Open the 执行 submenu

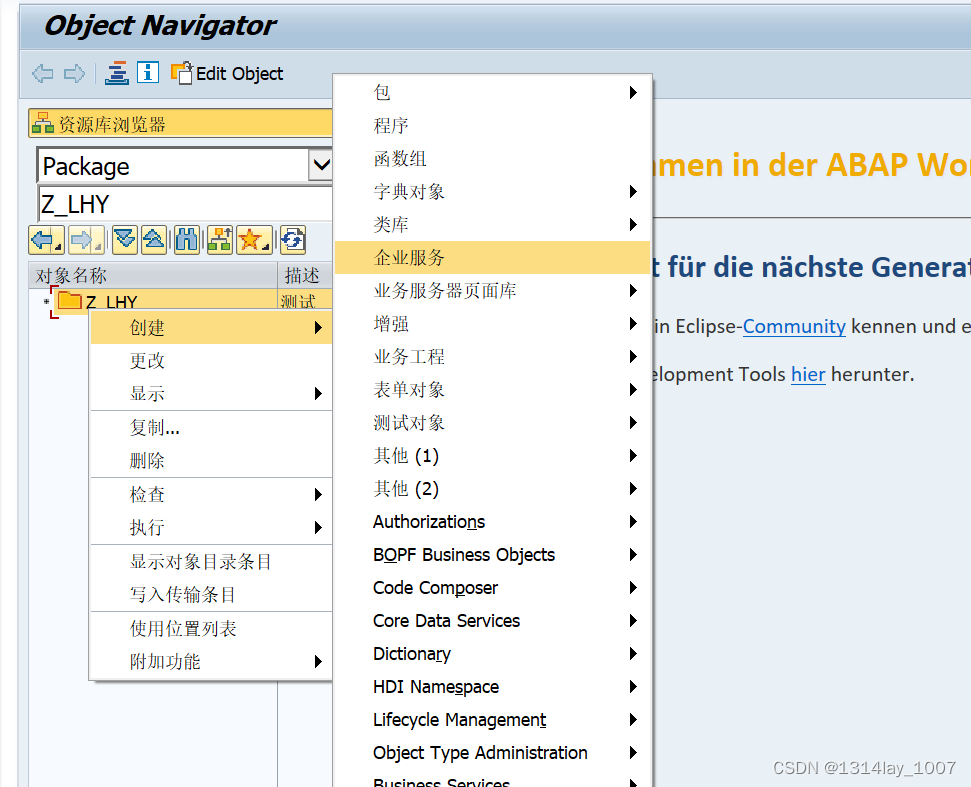tap(211, 528)
